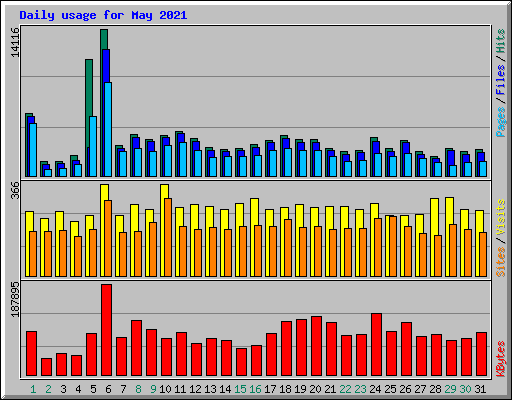Image resolution: width=512 pixels, height=400 pixels.
Task: Click day 6 on the x-axis
Action: pyautogui.click(x=108, y=389)
